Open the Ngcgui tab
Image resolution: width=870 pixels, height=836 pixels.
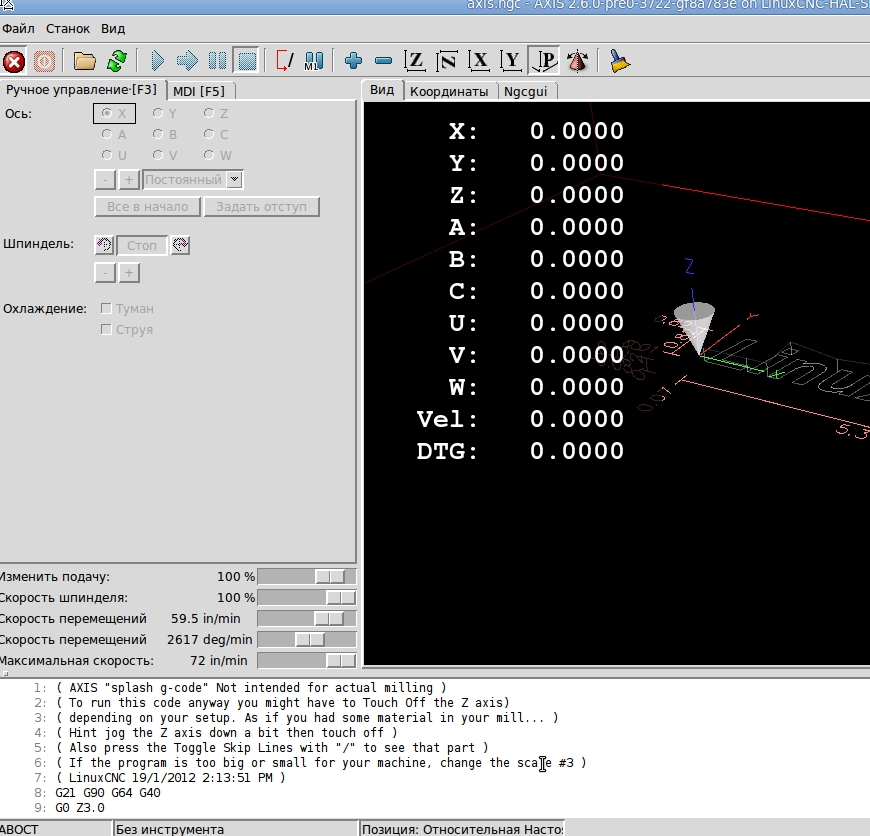(525, 91)
